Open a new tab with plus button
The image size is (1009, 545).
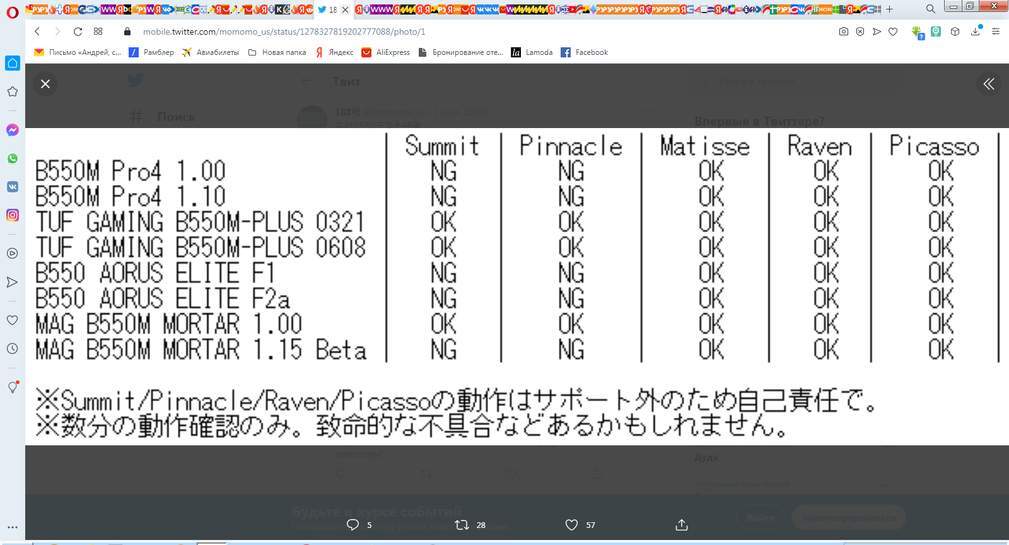tap(889, 9)
